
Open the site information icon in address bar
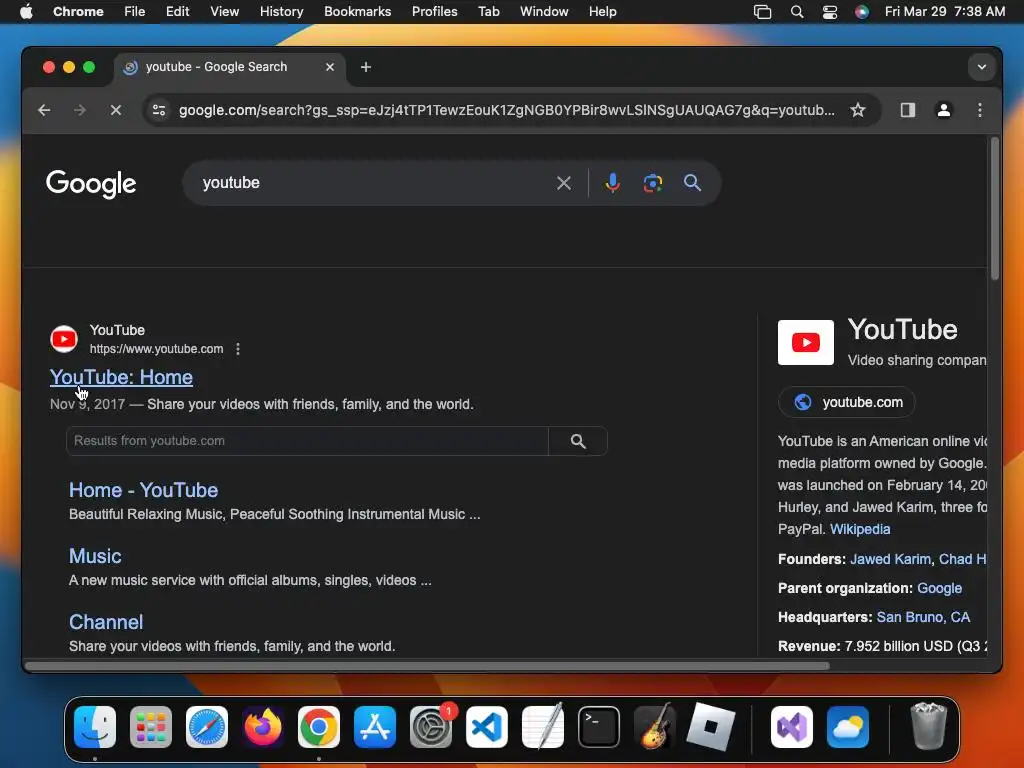(x=159, y=110)
